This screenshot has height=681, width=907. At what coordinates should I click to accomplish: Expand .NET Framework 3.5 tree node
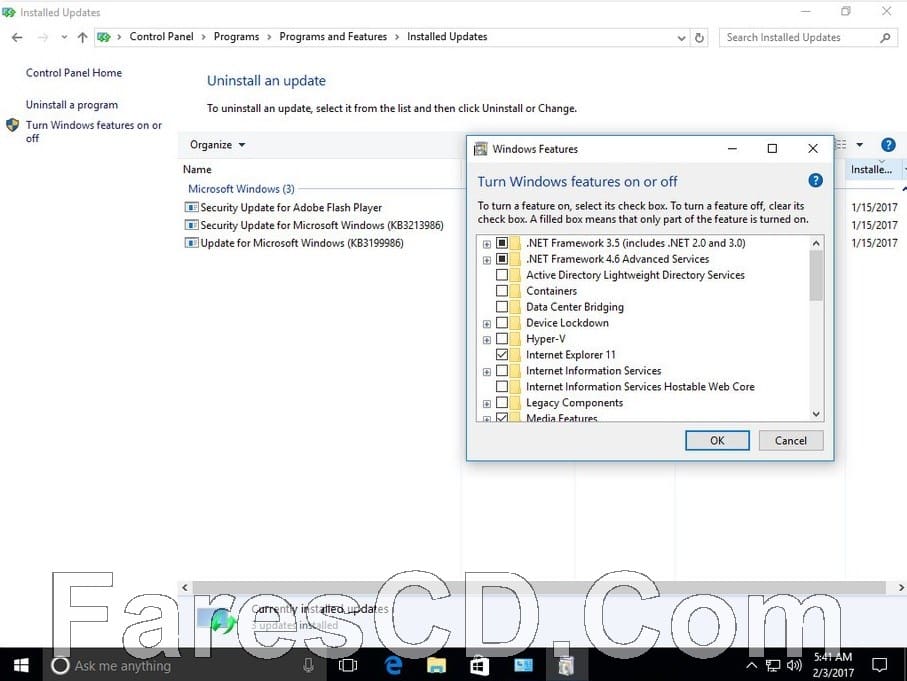[486, 244]
